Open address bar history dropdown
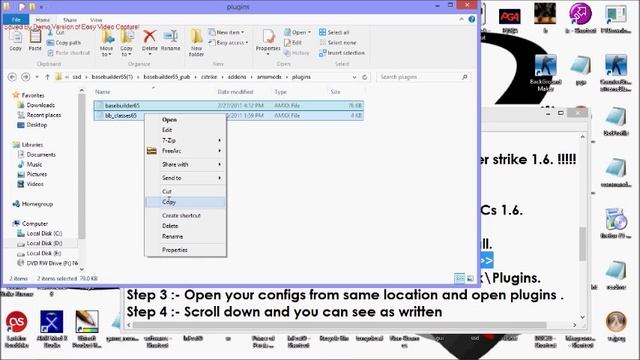 [354, 77]
